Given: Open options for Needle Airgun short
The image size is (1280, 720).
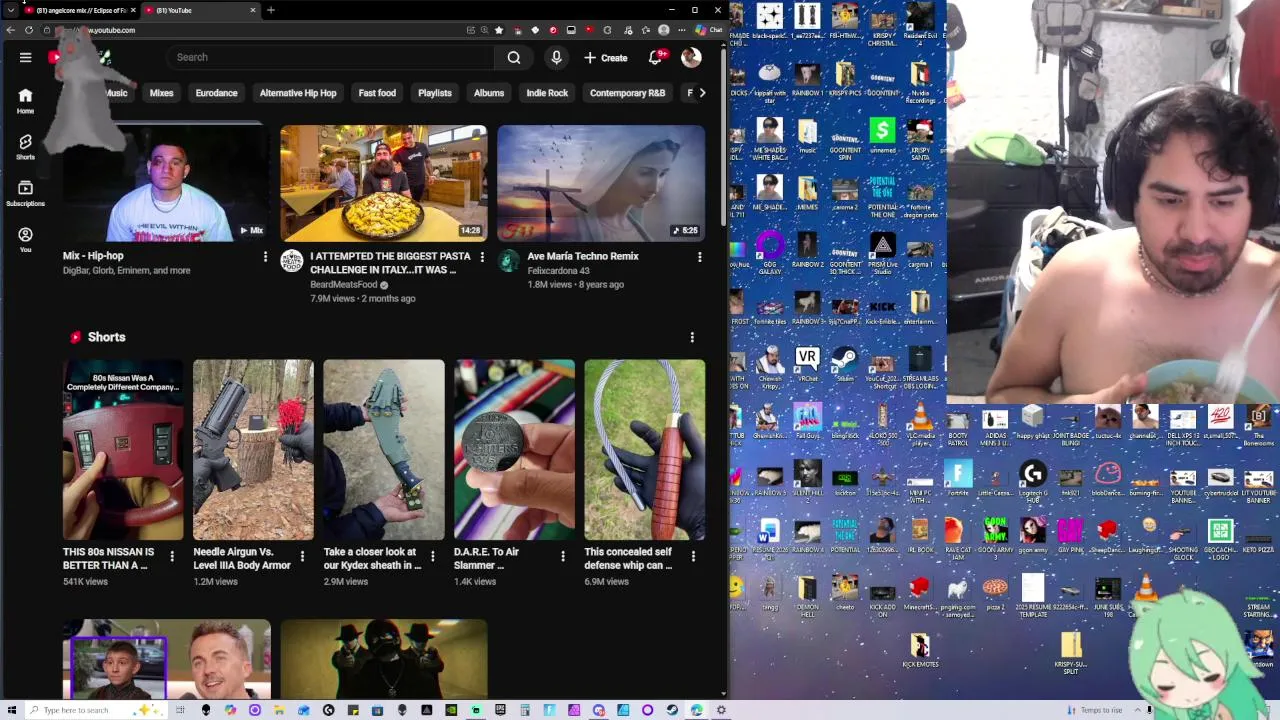Looking at the screenshot, I should (302, 556).
